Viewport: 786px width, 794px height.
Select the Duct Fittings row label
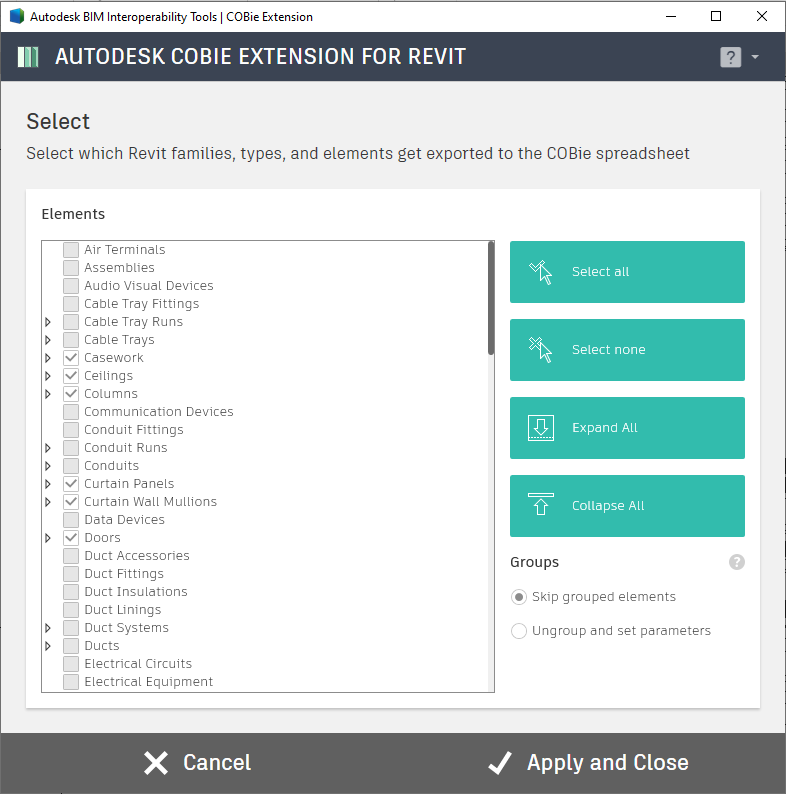[x=124, y=574]
